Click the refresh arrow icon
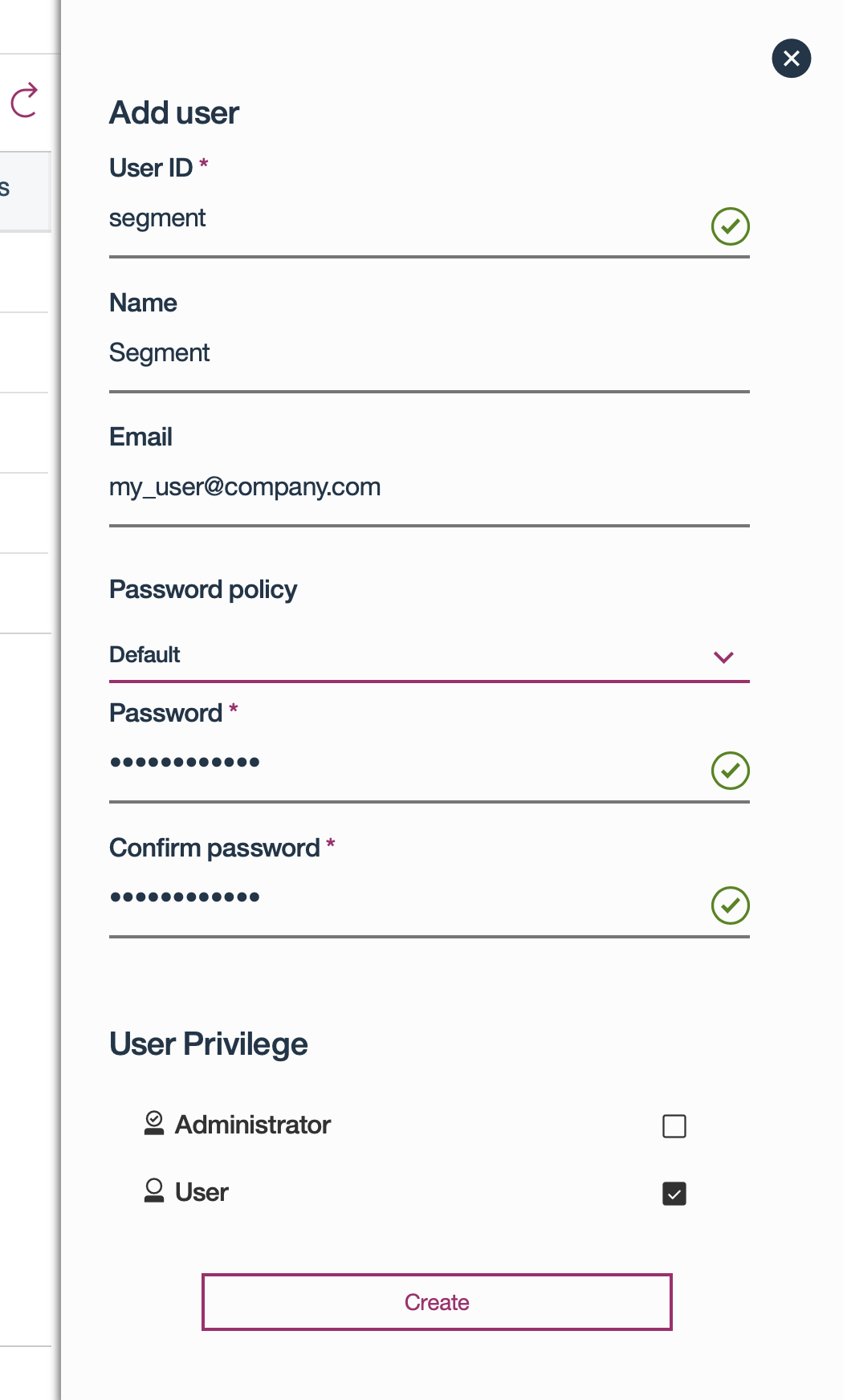Viewport: 843px width, 1400px height. tap(24, 100)
